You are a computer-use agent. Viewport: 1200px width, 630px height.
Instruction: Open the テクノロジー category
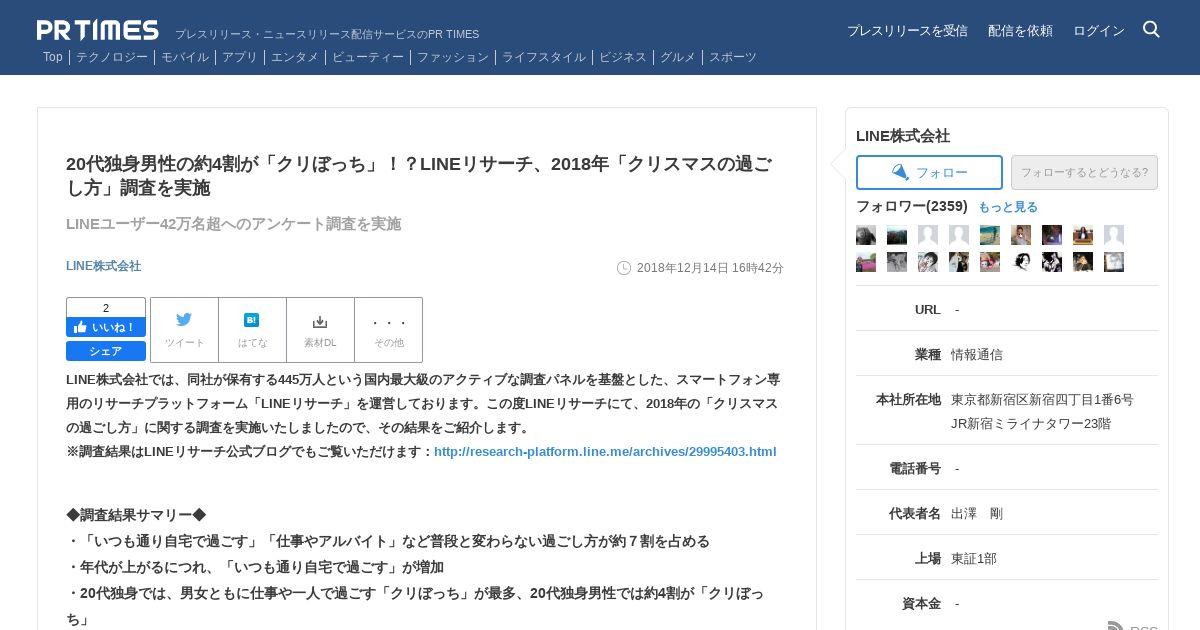112,57
